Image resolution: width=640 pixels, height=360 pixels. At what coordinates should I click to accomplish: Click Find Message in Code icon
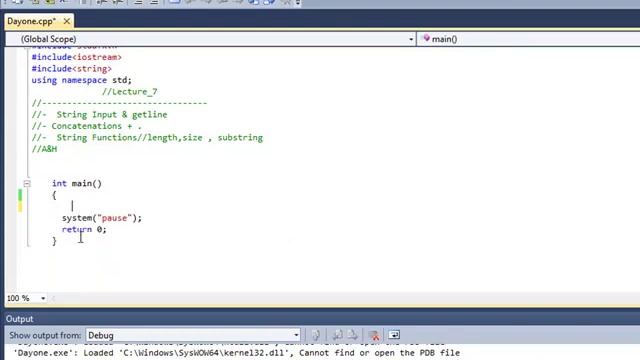coord(316,336)
